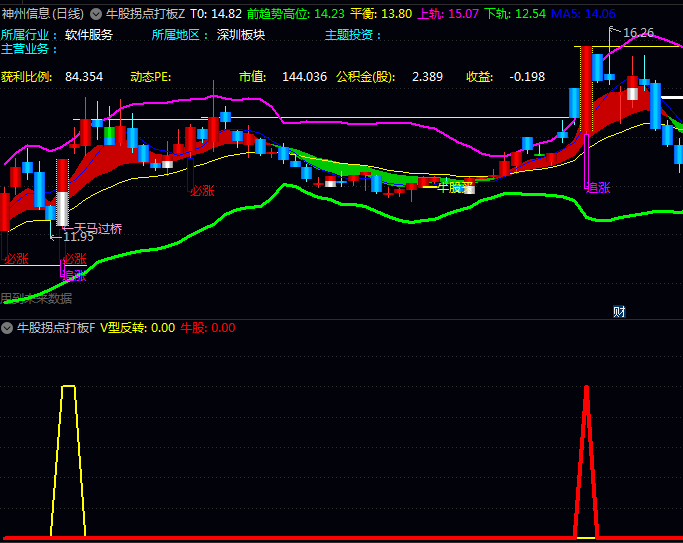Expand the 牛股拐点打板Z indicator dropdown
Image resolution: width=683 pixels, height=543 pixels.
coord(96,14)
